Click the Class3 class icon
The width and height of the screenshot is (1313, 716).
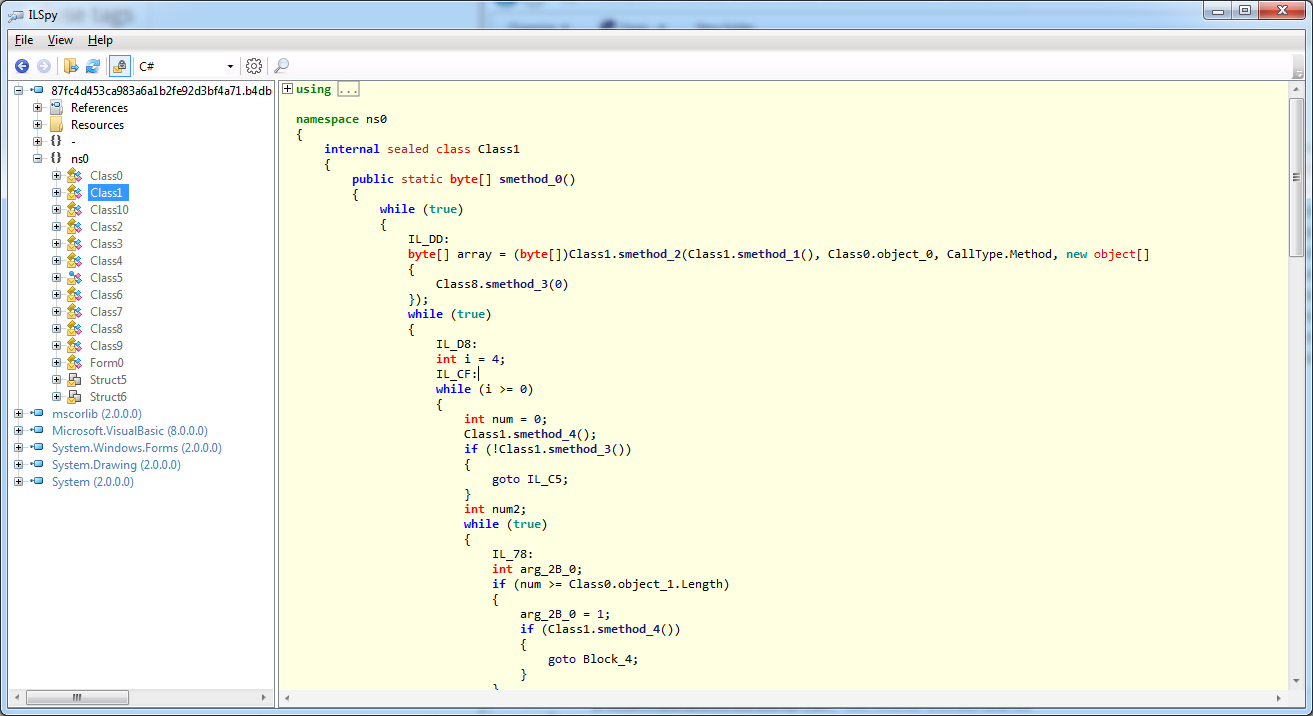(x=74, y=244)
